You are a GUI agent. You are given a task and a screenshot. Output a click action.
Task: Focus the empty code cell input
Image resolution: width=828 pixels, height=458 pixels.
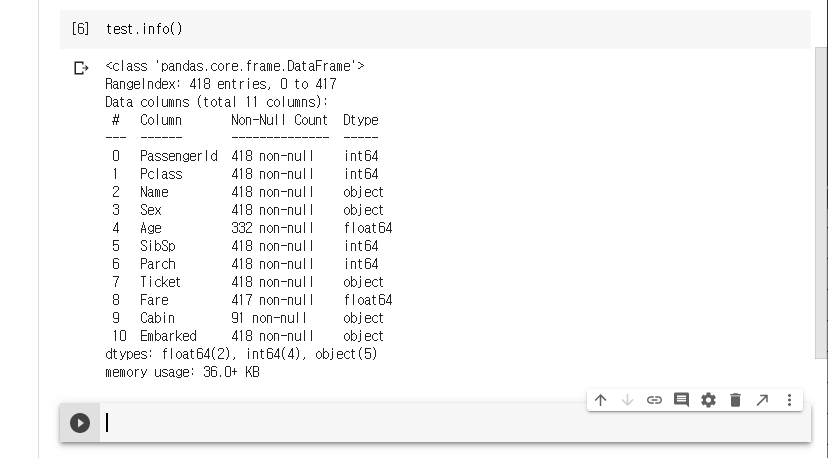450,423
